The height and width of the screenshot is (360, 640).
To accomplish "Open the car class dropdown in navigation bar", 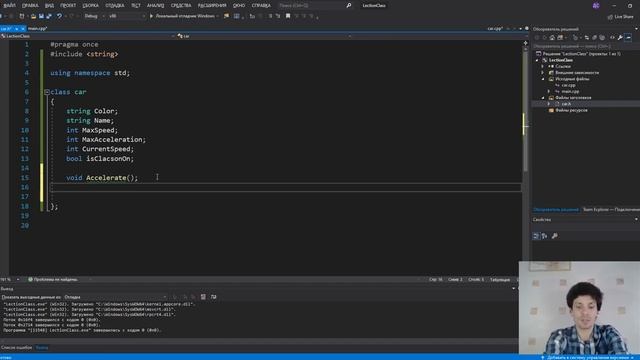I will [264, 36].
